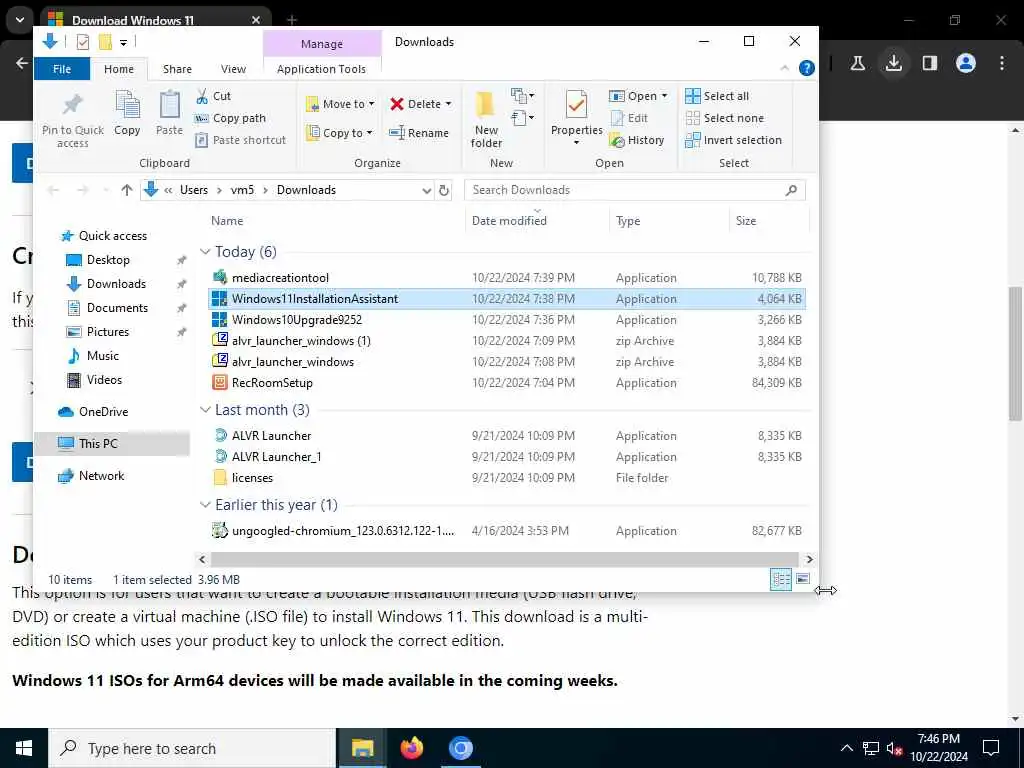Click Properties icon in quick access toolbar

(x=83, y=42)
